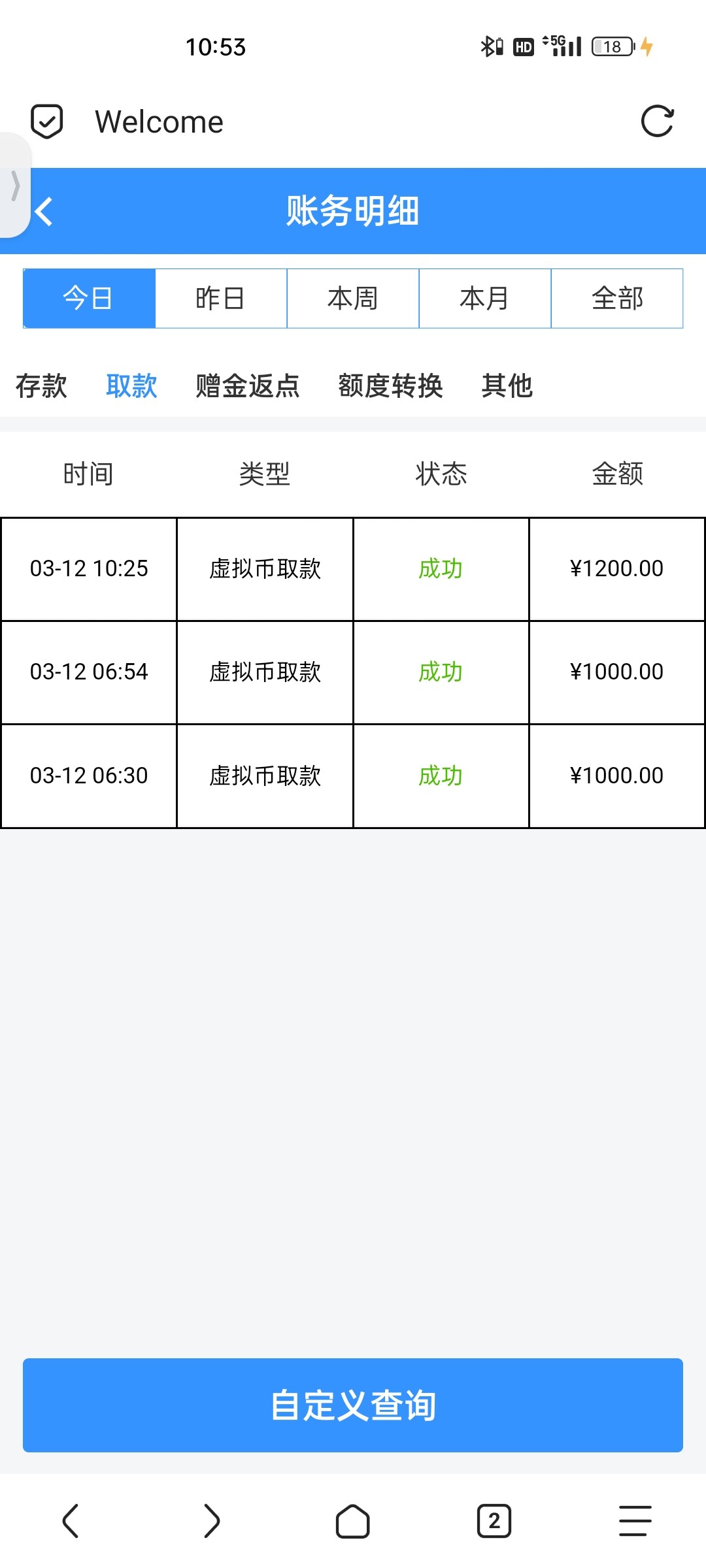The width and height of the screenshot is (706, 1568).
Task: Expand the left edge side handle
Action: point(14,186)
